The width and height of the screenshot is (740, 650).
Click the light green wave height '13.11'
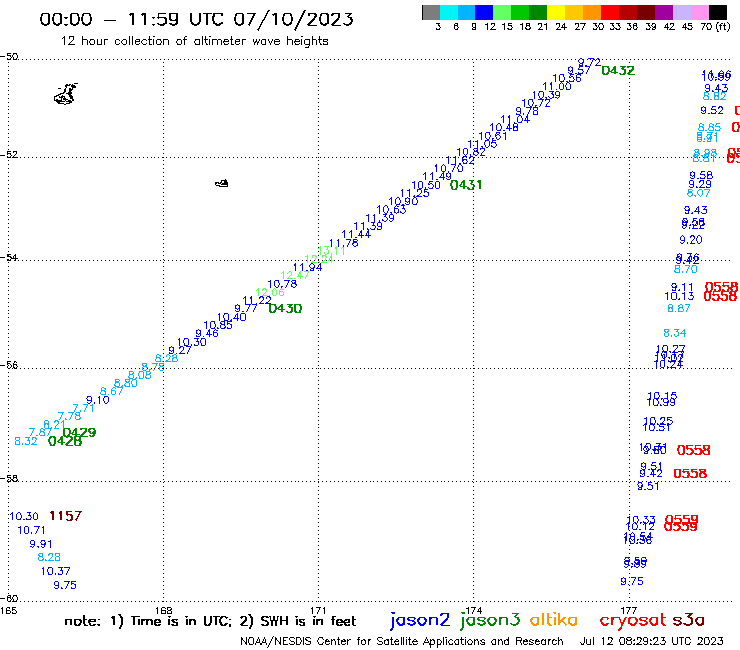click(x=332, y=251)
